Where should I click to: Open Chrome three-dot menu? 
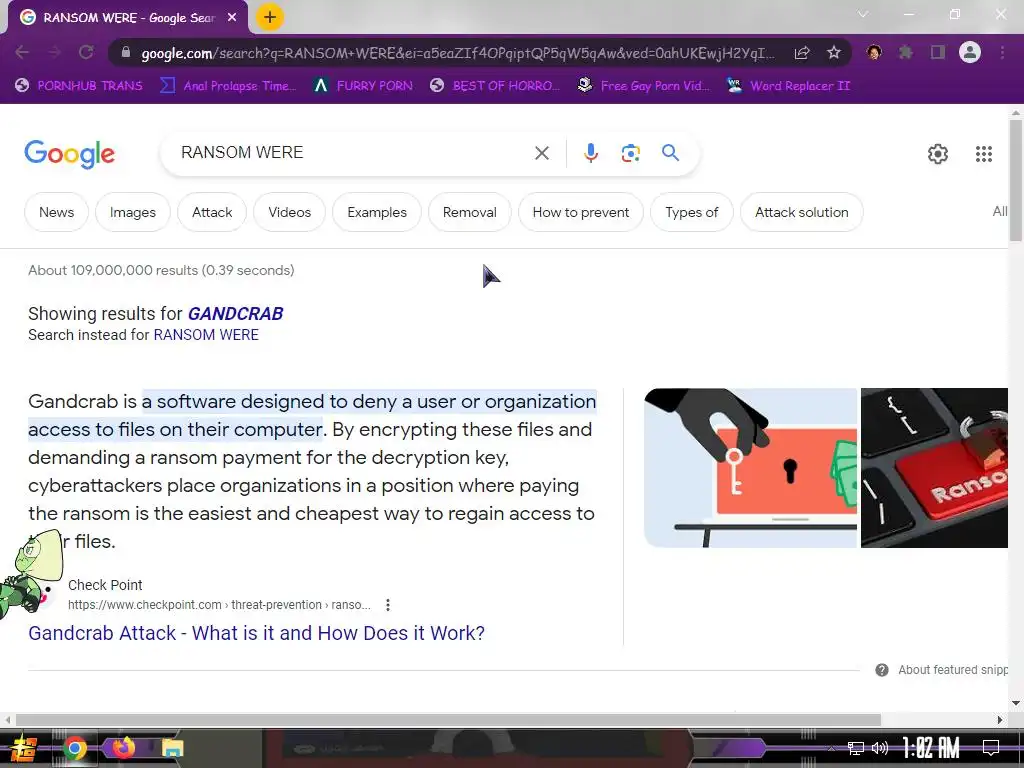coord(1002,52)
